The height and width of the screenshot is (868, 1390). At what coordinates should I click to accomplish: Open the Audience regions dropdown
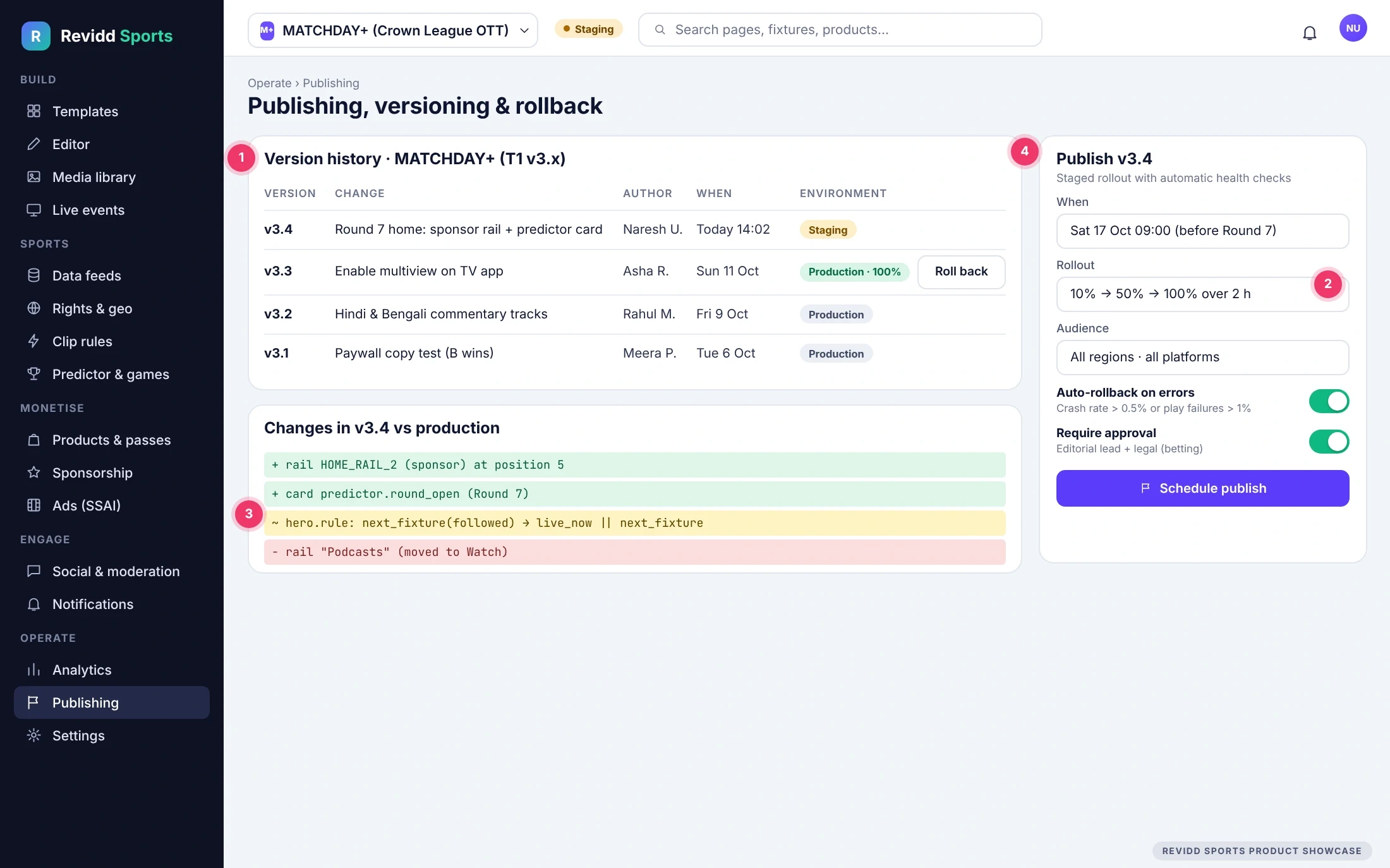coord(1202,358)
